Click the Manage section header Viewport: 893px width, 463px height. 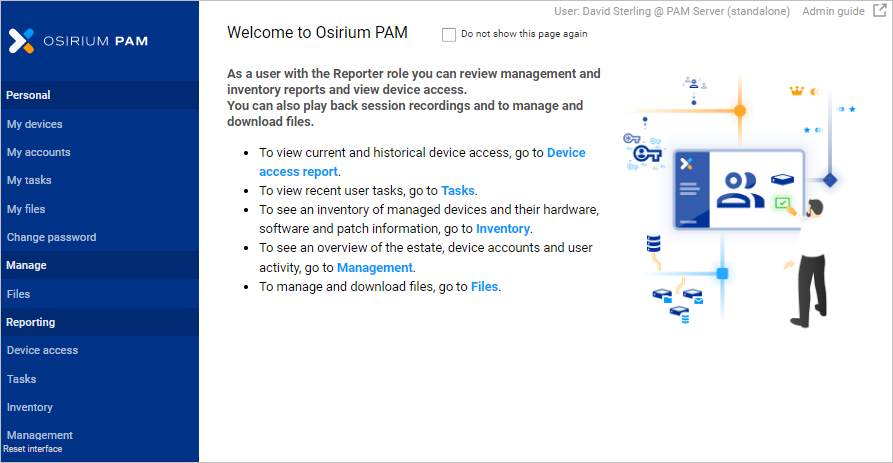coord(100,265)
